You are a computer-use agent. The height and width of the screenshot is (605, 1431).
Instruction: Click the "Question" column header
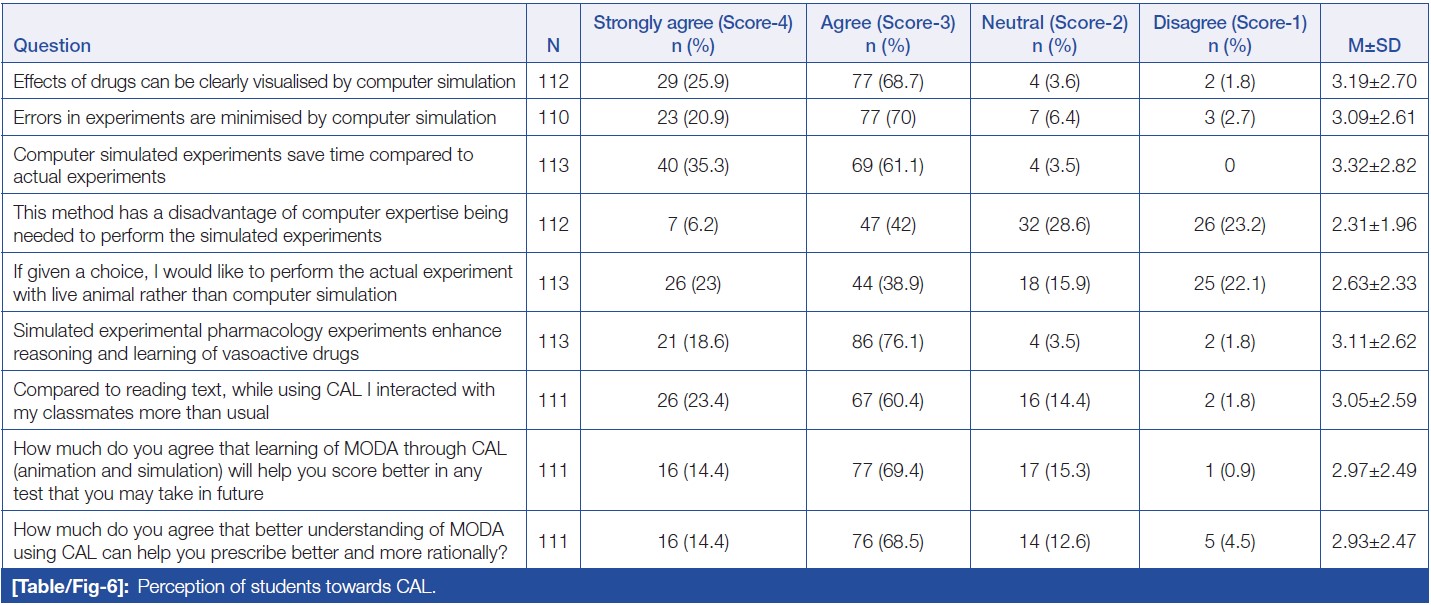pos(52,45)
